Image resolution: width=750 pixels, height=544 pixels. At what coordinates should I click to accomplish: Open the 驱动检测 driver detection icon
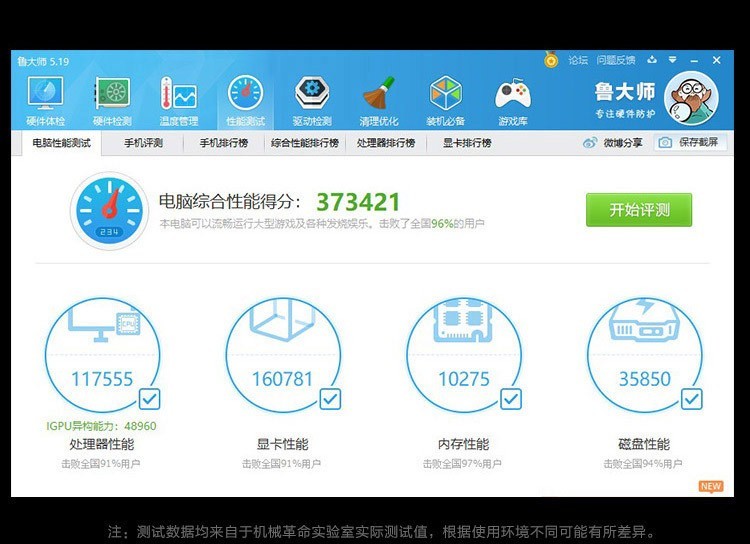312,93
